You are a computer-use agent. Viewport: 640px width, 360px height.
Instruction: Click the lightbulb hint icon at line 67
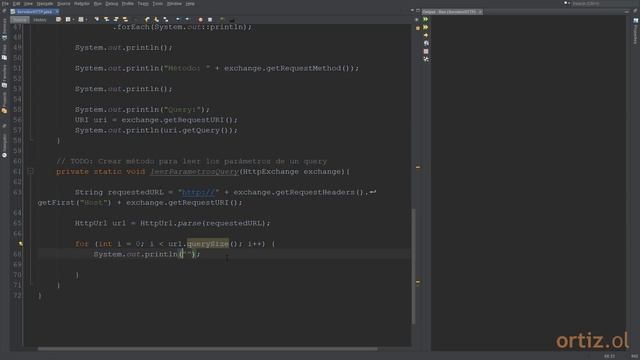coord(20,244)
